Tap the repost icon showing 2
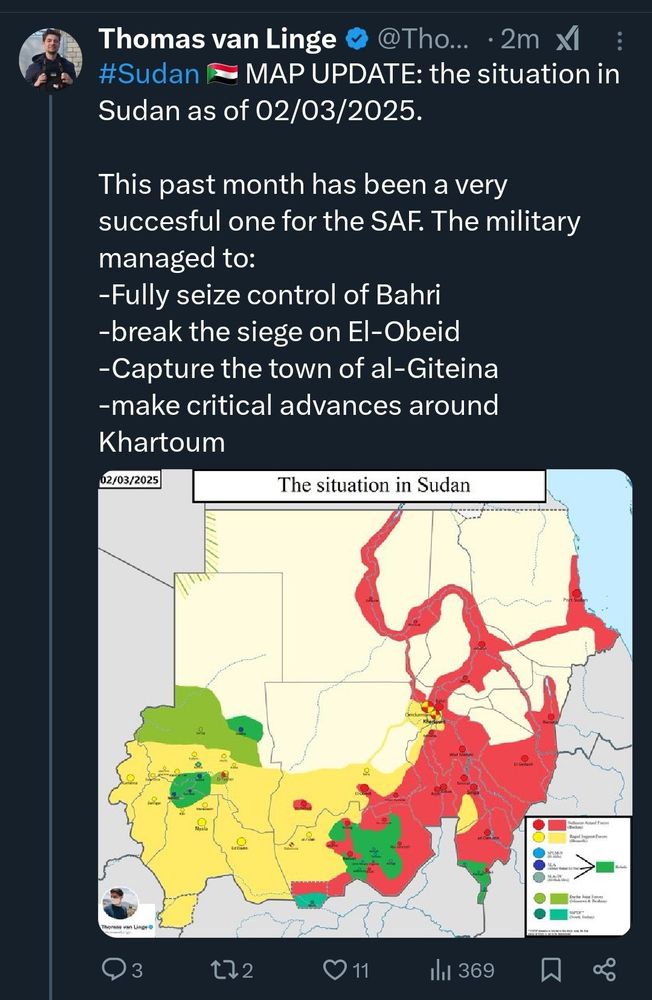This screenshot has width=652, height=1000. point(232,970)
